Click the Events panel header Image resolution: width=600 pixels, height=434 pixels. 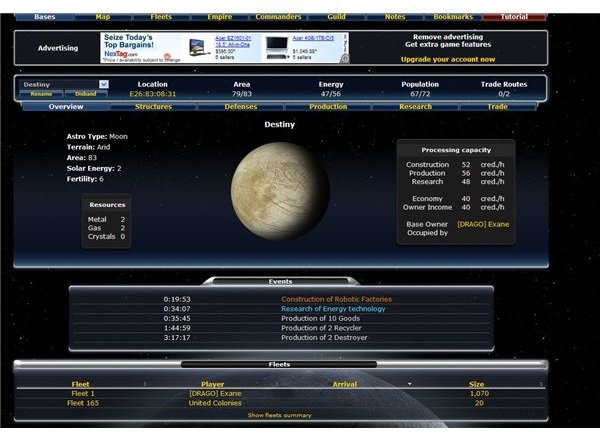(x=280, y=281)
